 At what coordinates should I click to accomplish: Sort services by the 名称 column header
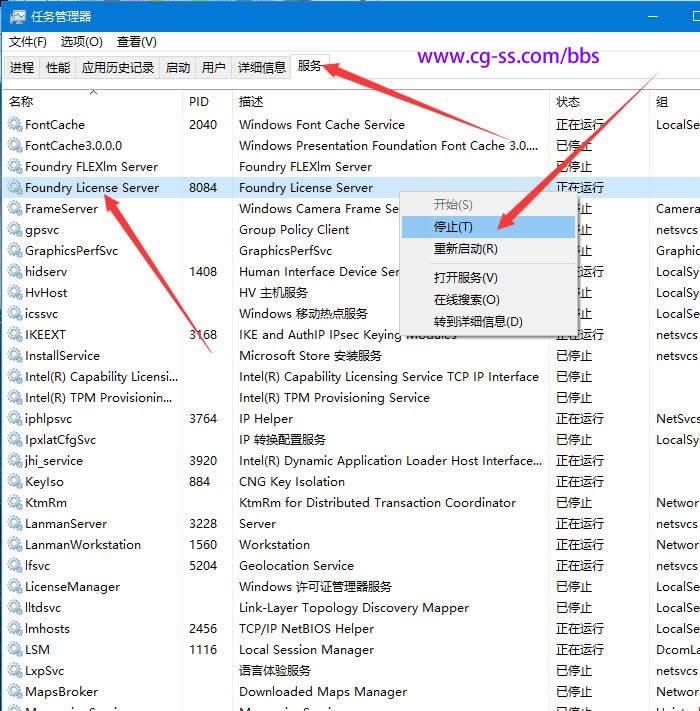21,102
